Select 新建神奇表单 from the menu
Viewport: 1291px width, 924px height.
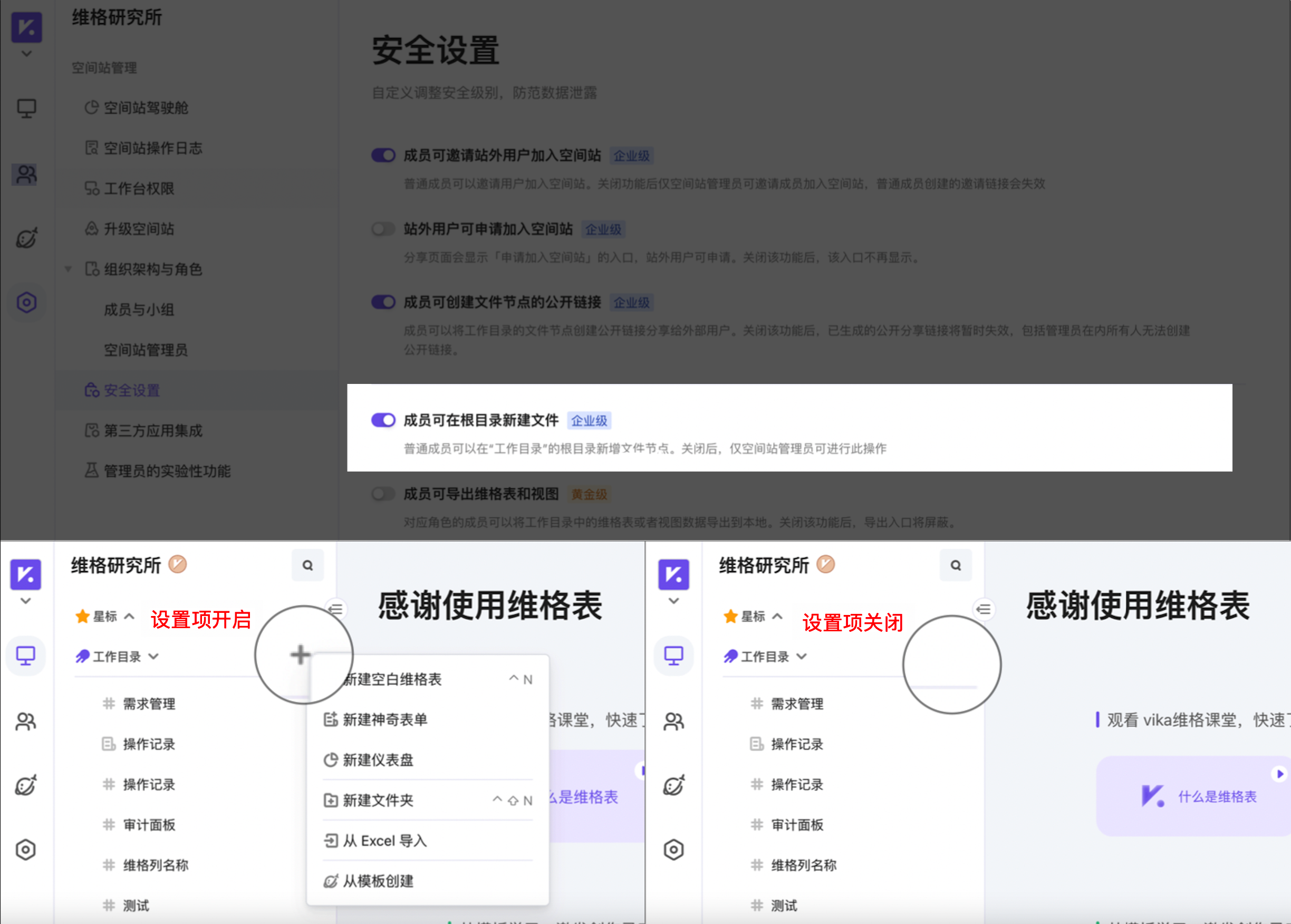click(x=384, y=720)
